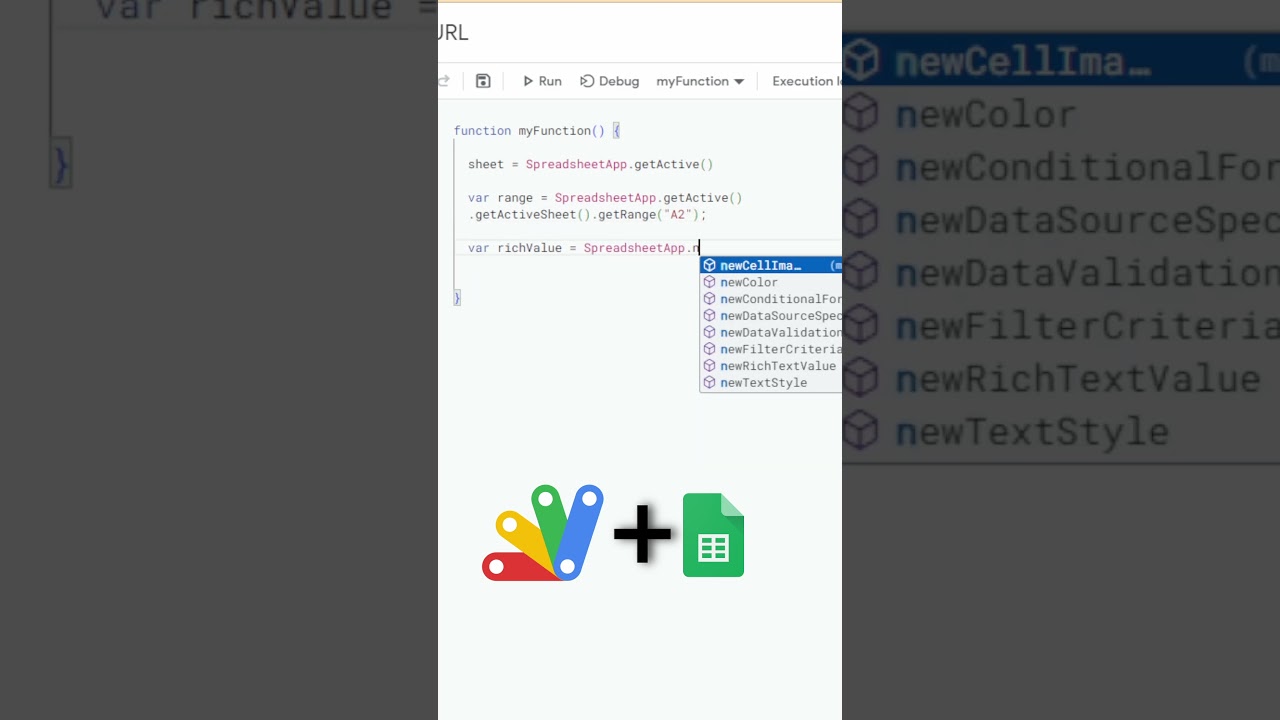Image resolution: width=1280 pixels, height=720 pixels.
Task: Select newDataSourceSpec in the suggestion list
Action: click(771, 316)
